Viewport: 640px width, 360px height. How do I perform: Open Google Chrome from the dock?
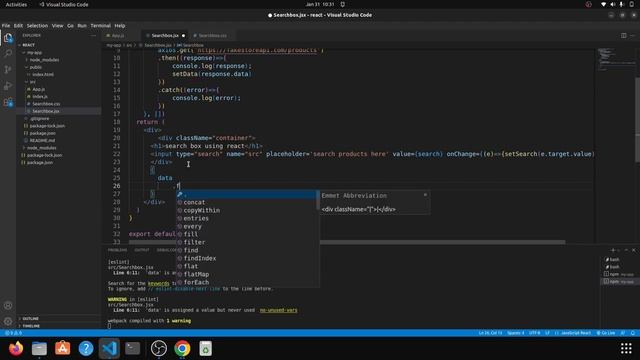click(x=182, y=349)
